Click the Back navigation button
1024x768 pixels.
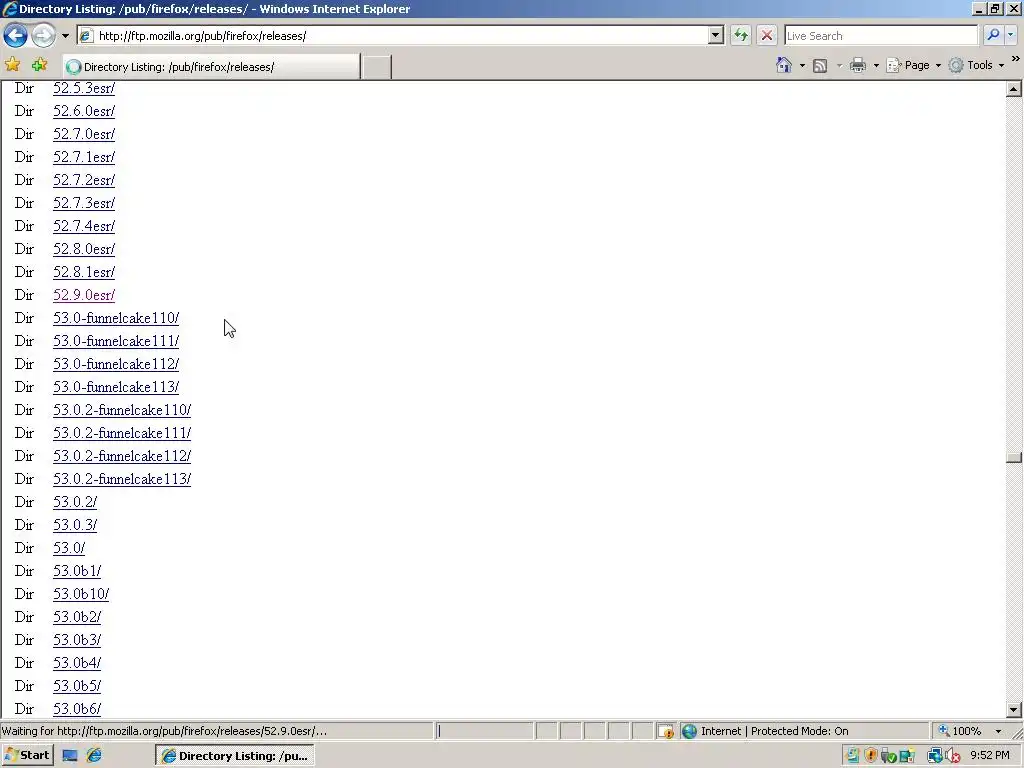pos(16,35)
